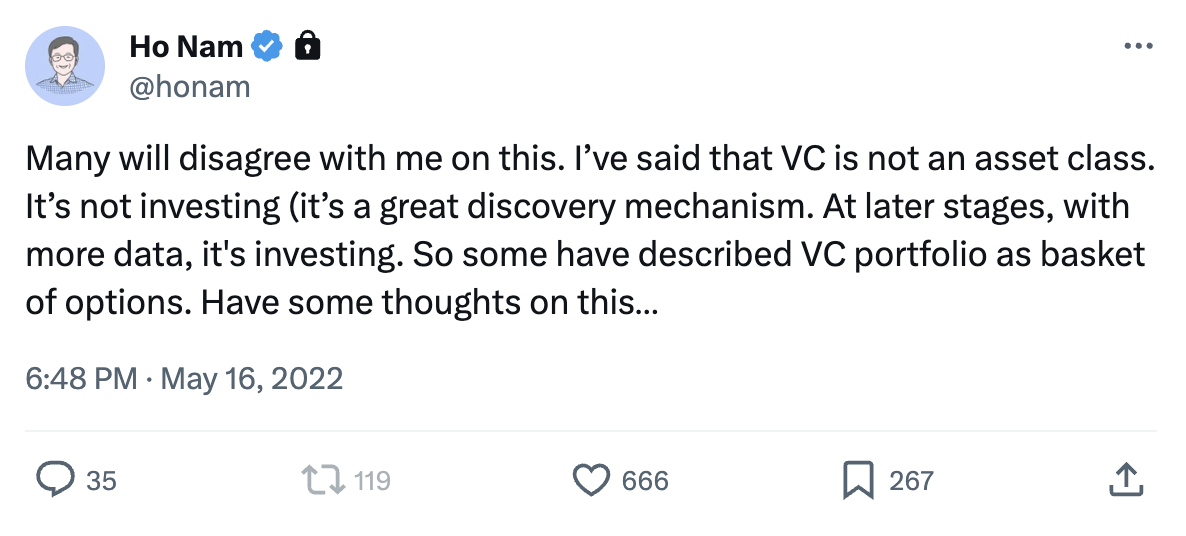1186x536 pixels.
Task: Click the Ho Nam display name
Action: pos(185,46)
